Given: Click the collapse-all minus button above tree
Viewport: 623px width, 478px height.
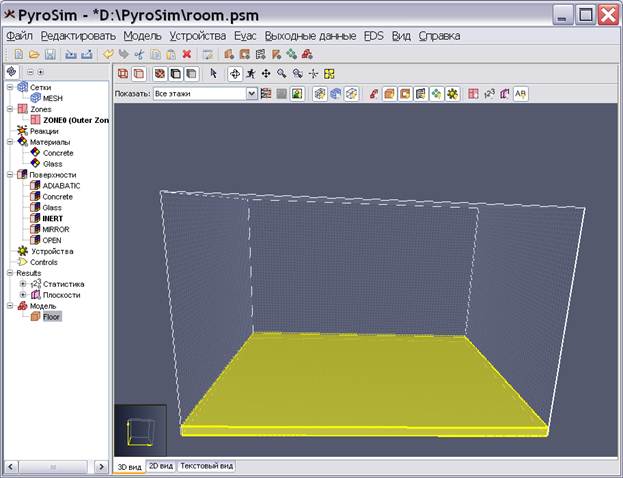Looking at the screenshot, I should pyautogui.click(x=30, y=72).
